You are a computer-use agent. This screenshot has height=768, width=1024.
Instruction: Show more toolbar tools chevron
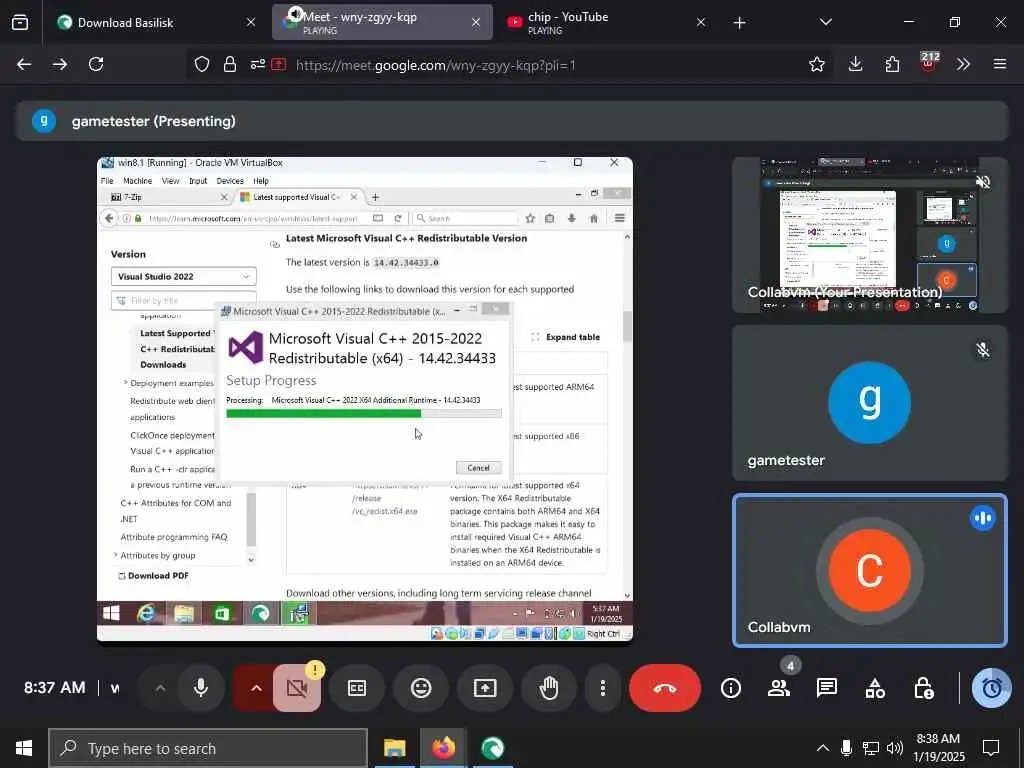(x=963, y=64)
